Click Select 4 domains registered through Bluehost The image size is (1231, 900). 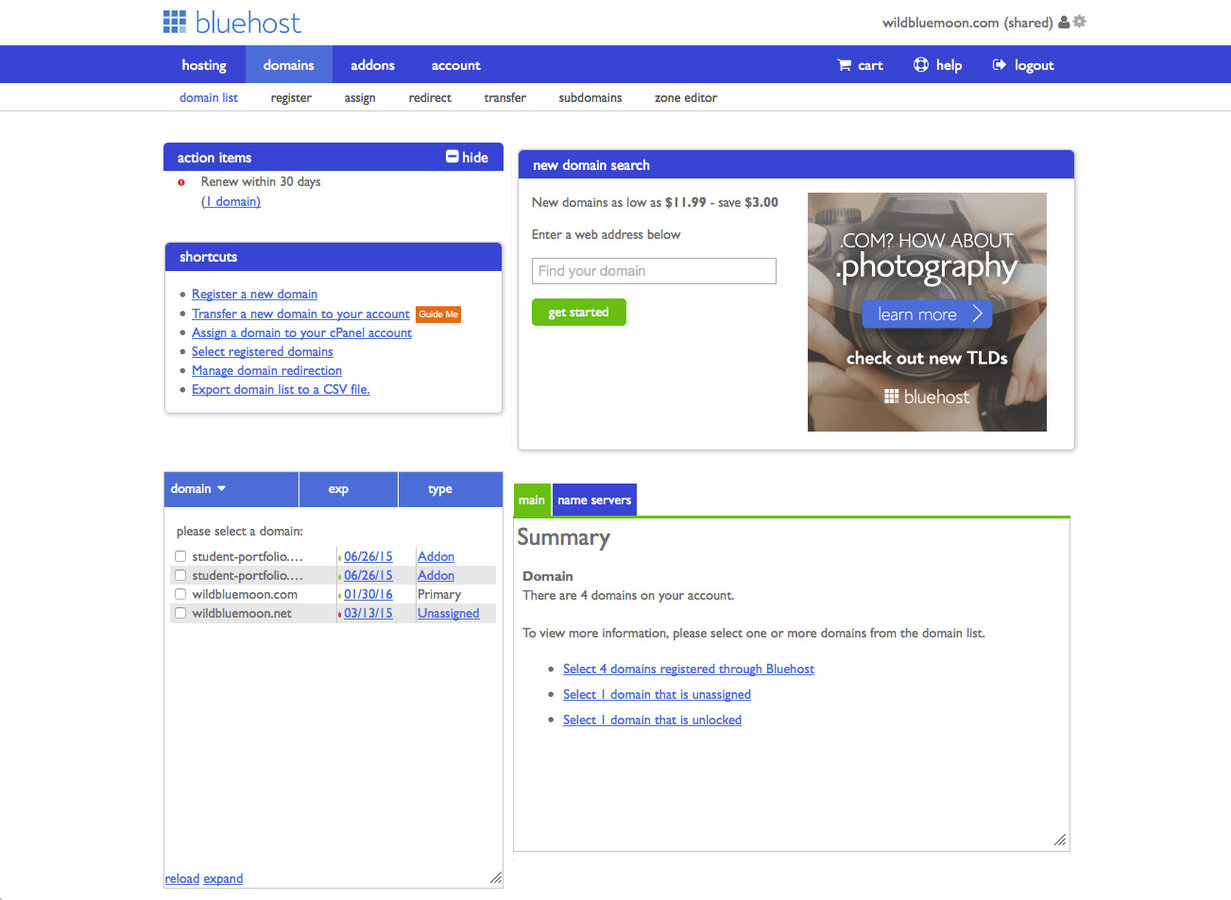689,669
